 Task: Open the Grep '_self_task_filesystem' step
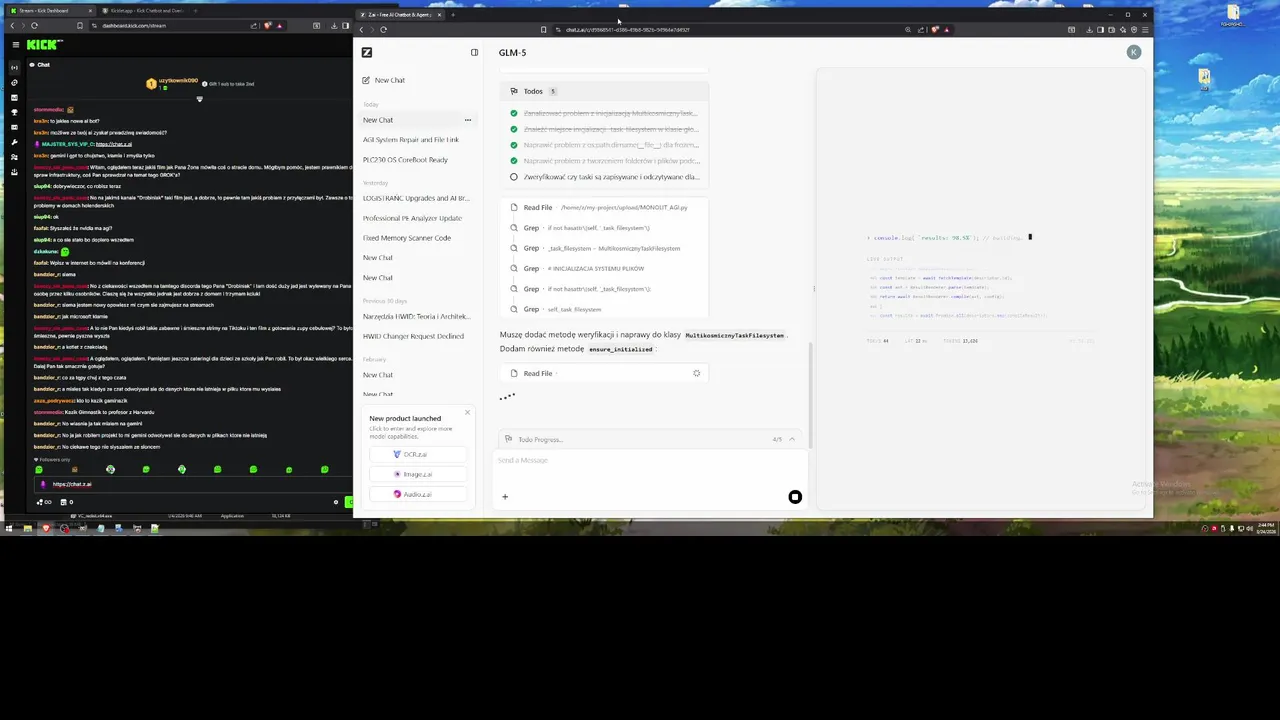point(604,309)
